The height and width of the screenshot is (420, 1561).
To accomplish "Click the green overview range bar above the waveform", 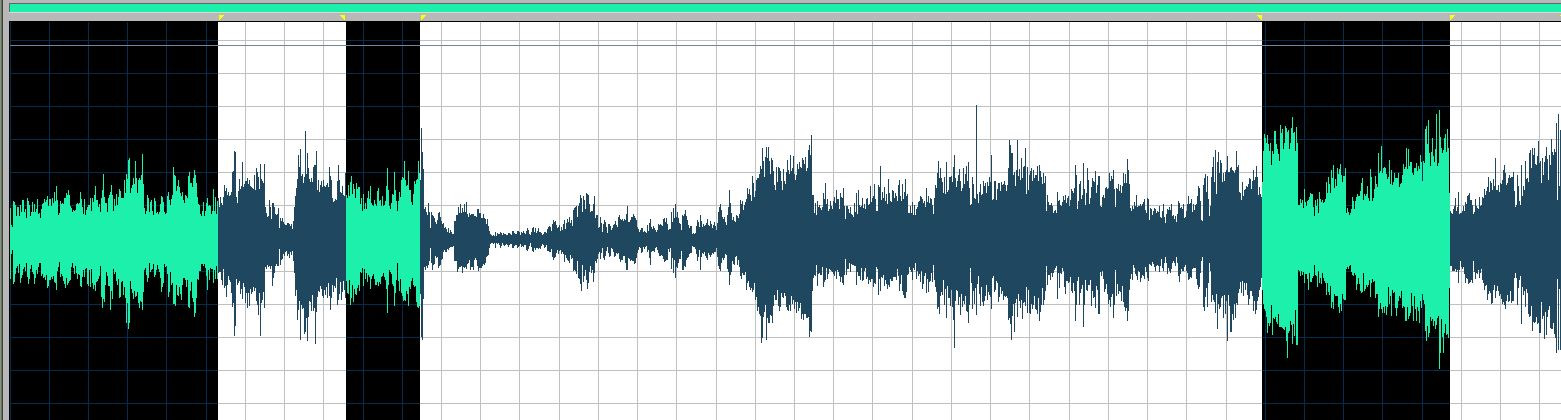I will click(x=785, y=7).
